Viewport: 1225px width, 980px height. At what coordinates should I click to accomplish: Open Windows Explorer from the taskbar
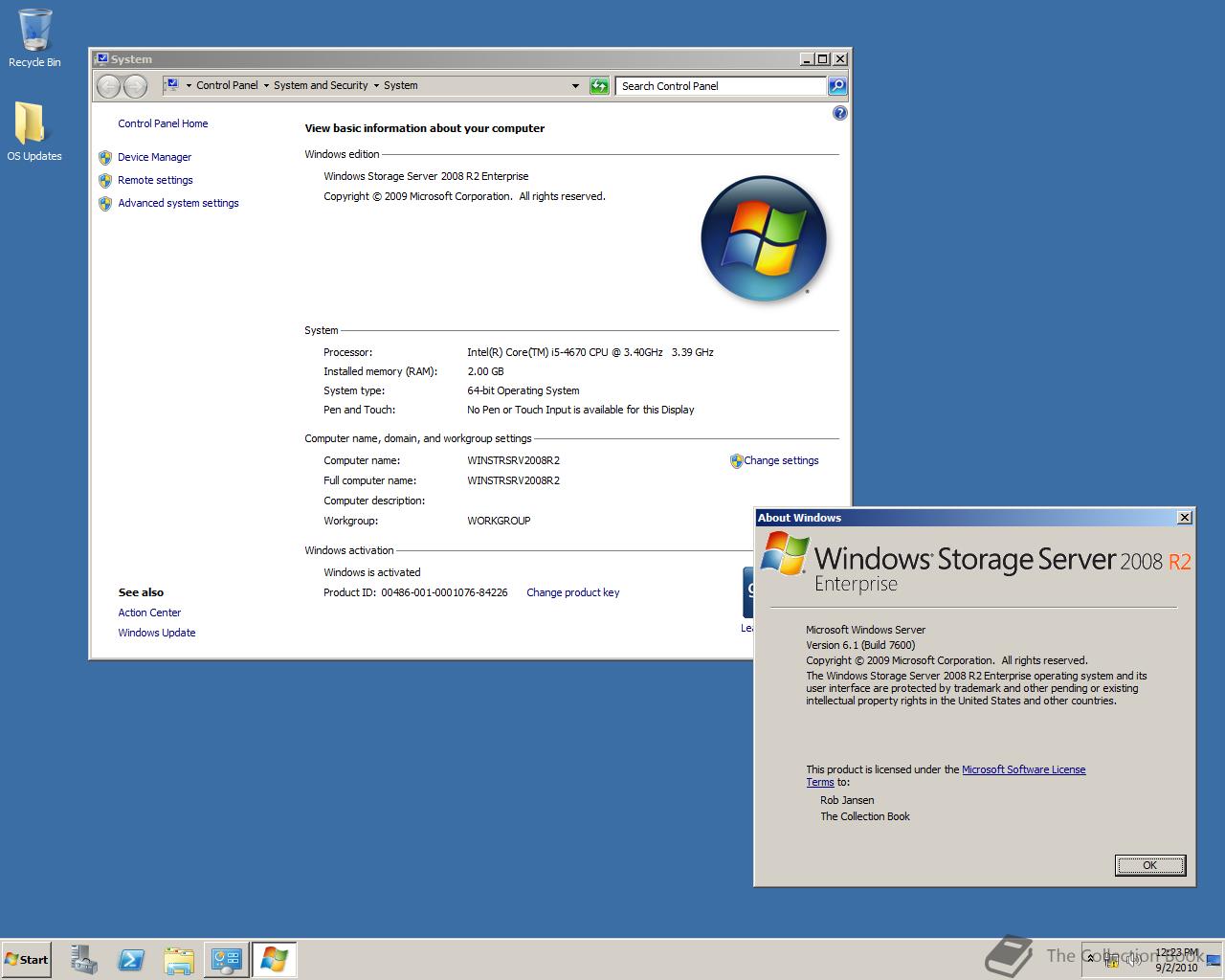point(179,959)
